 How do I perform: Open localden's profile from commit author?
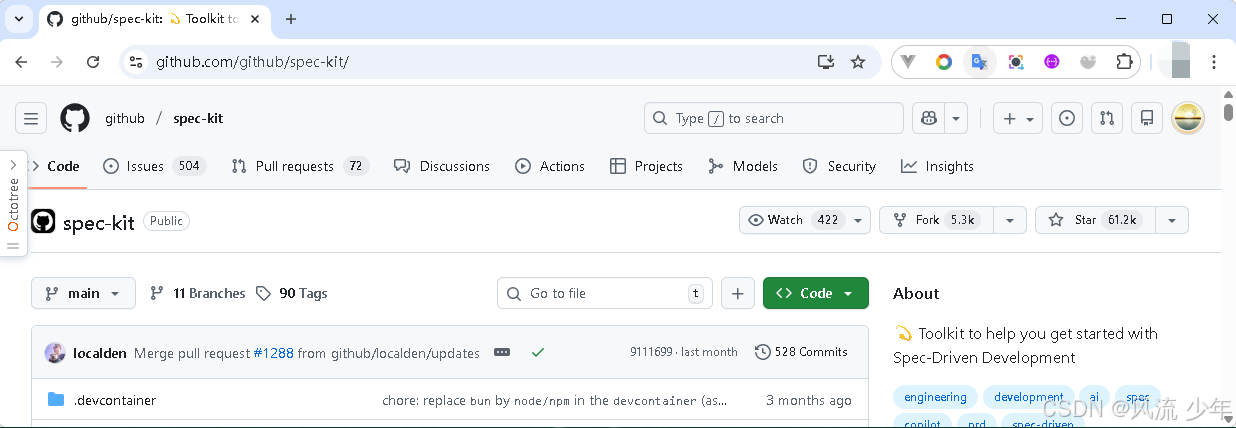[x=100, y=353]
